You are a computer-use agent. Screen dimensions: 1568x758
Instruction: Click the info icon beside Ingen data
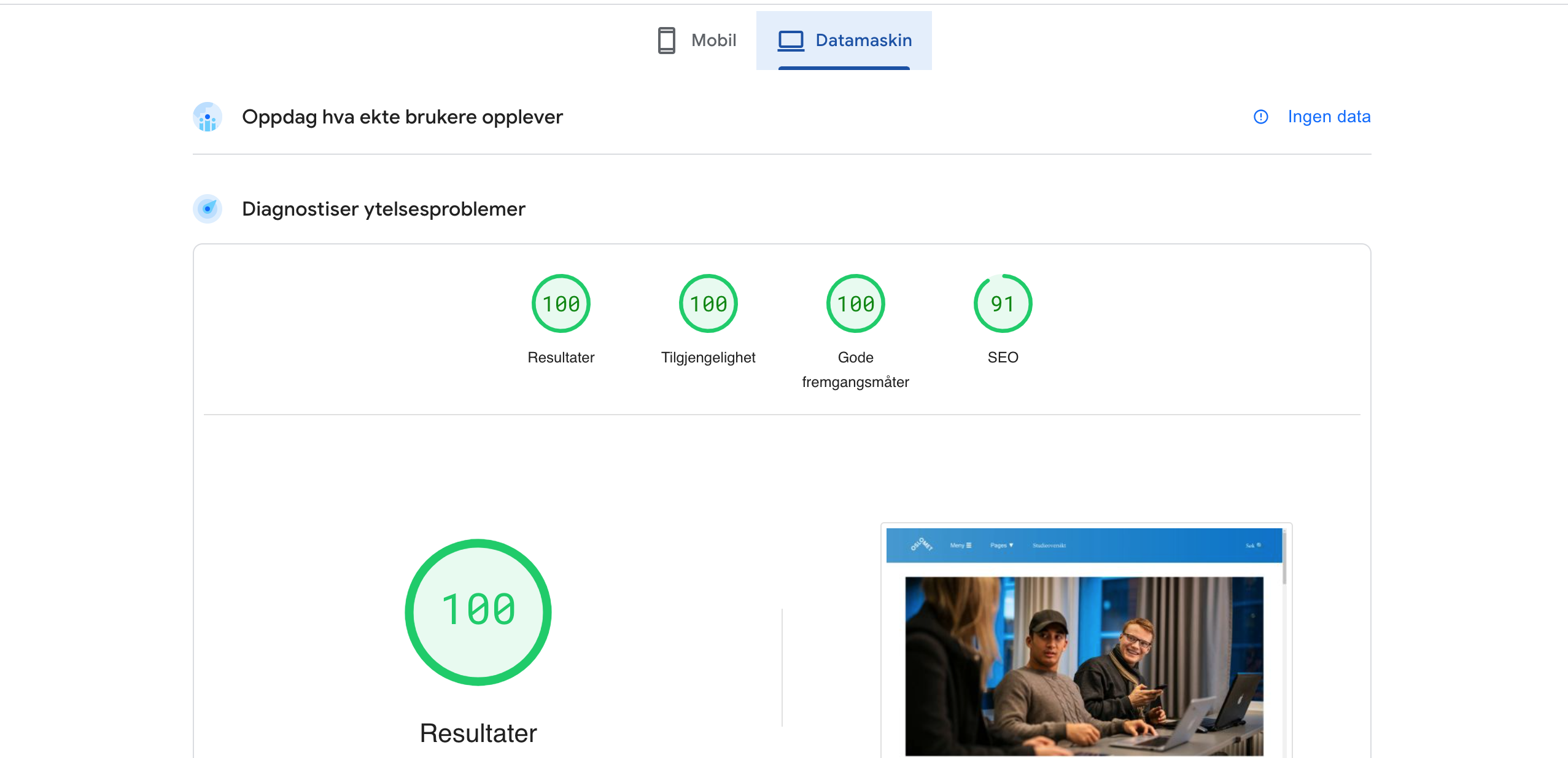[1260, 117]
